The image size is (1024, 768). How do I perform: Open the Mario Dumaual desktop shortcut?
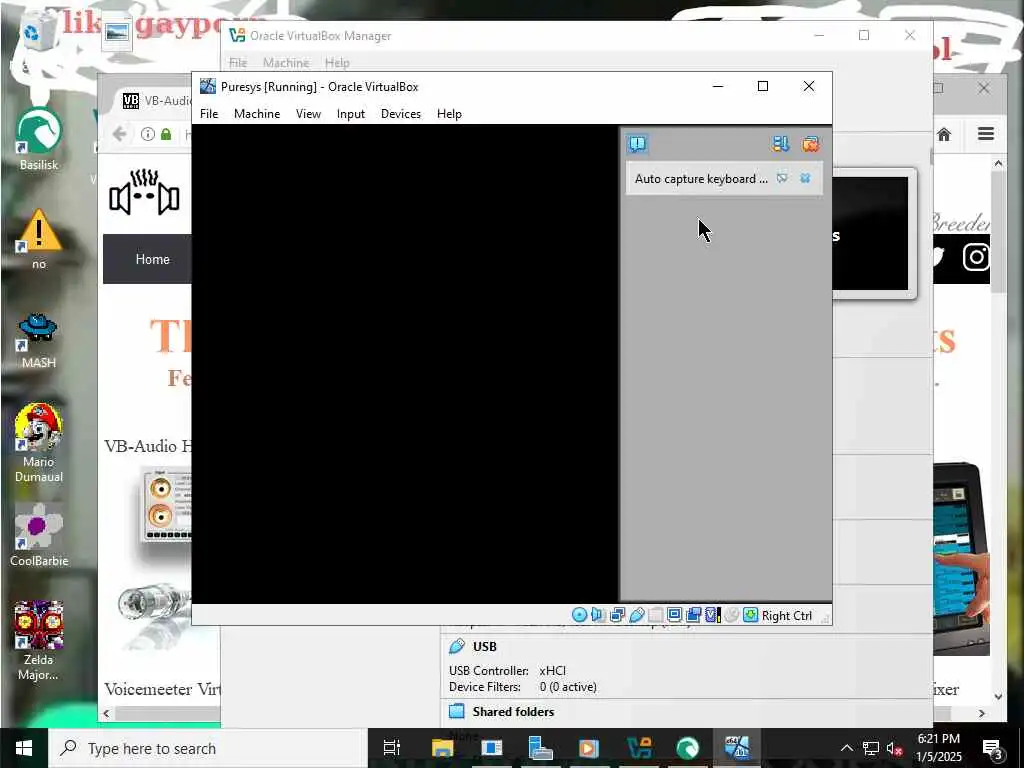(39, 443)
